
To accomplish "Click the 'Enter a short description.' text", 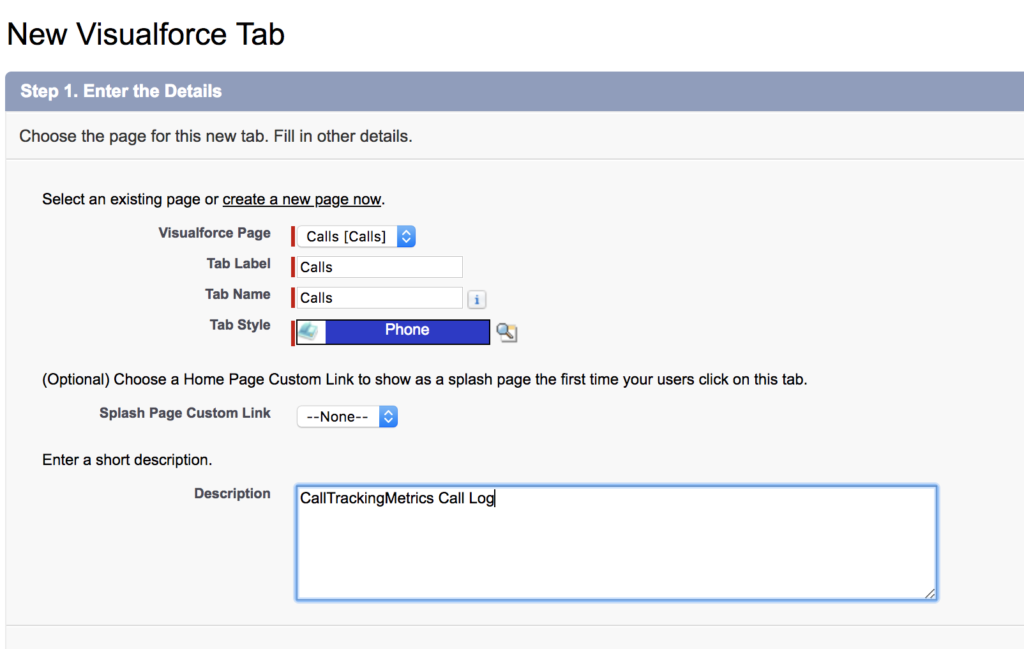I will coord(127,460).
